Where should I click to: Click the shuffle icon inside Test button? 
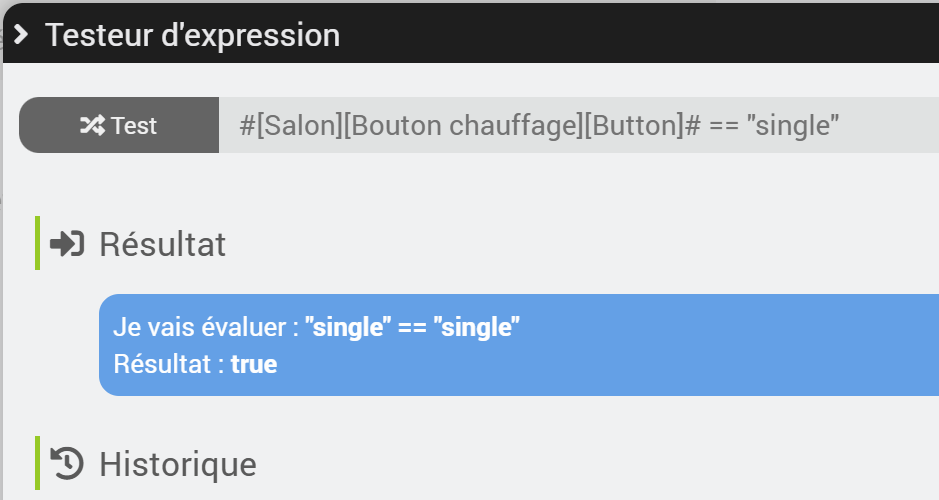(x=92, y=125)
